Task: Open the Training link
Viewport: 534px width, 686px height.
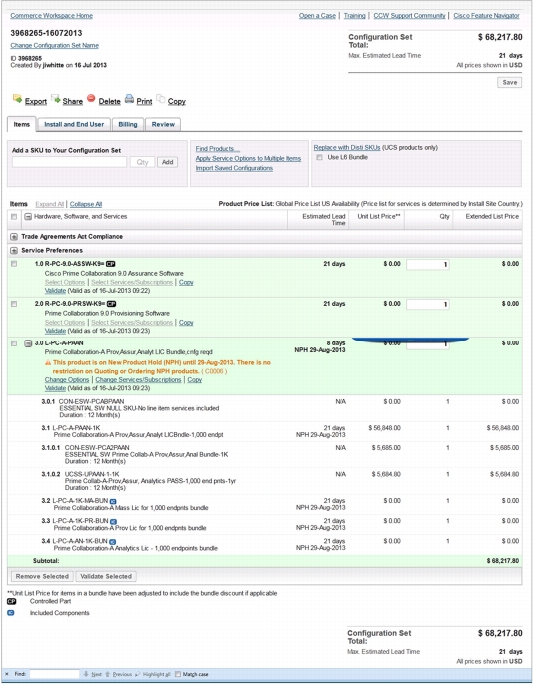Action: click(x=354, y=16)
